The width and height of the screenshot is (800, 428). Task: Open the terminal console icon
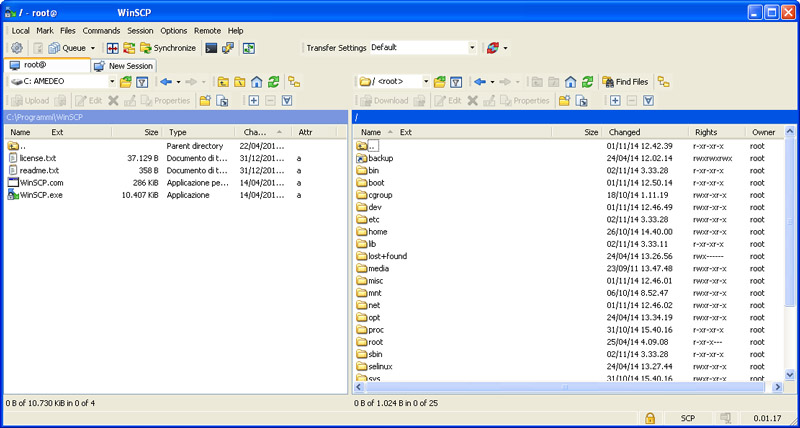211,48
